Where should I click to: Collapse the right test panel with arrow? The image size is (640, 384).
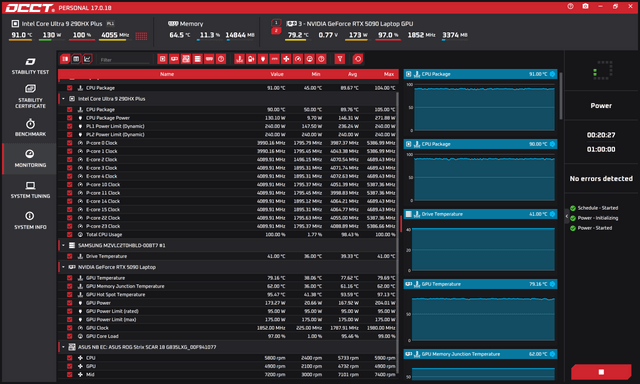click(567, 216)
